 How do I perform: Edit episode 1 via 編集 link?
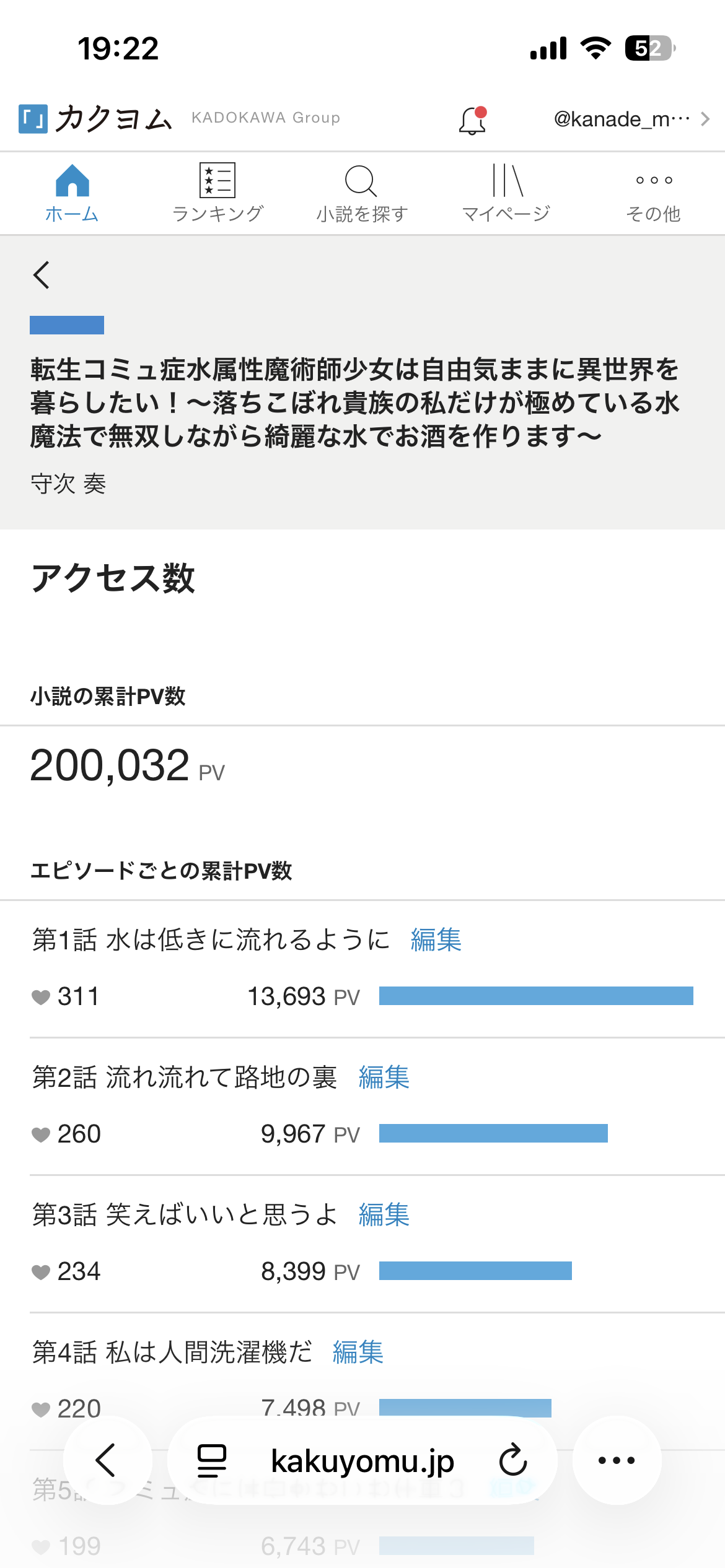pyautogui.click(x=436, y=939)
